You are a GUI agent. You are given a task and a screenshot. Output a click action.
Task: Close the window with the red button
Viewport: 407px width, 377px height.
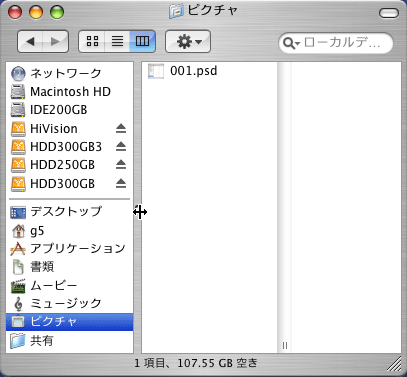point(15,13)
